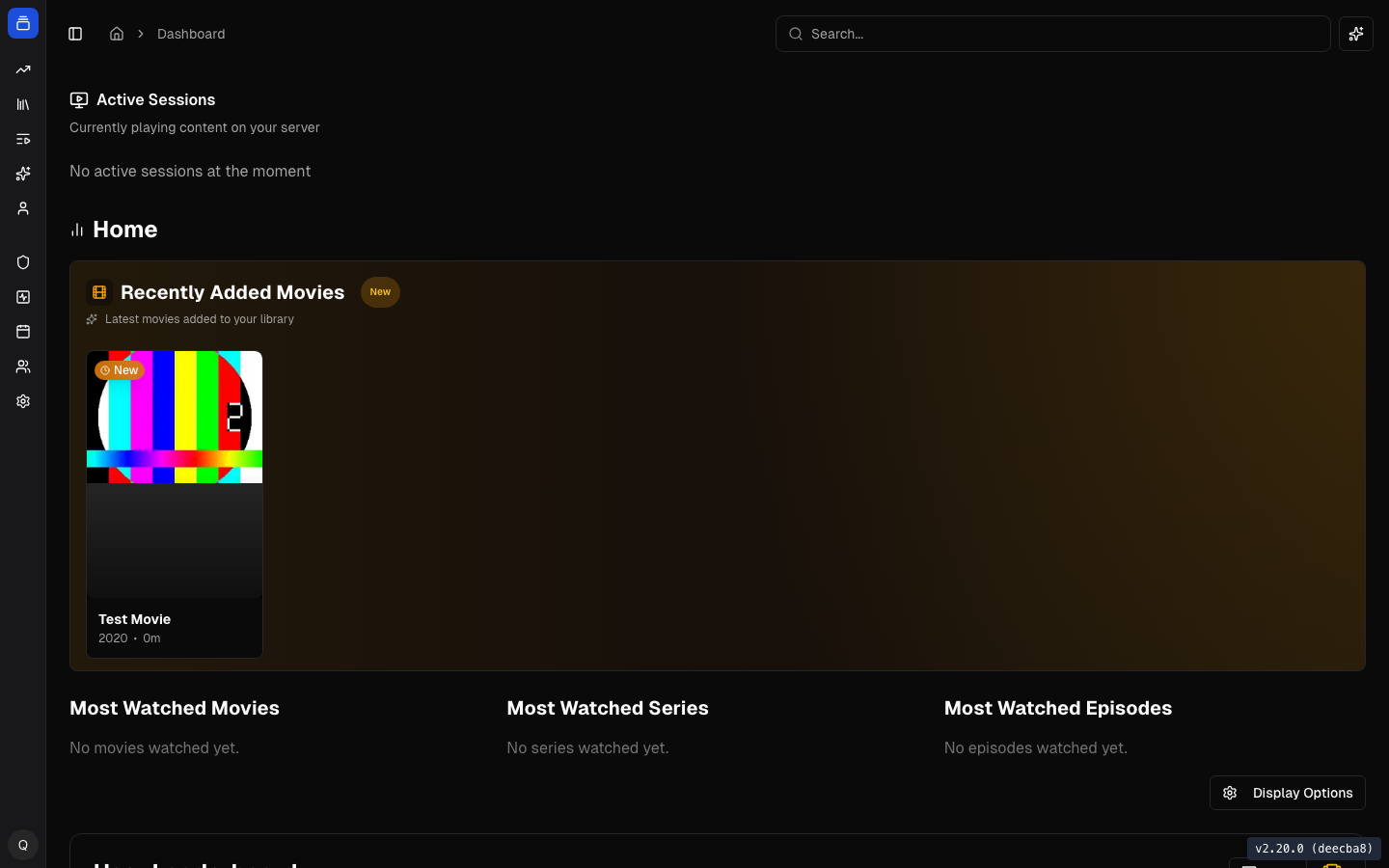The height and width of the screenshot is (868, 1389).
Task: Go to home via breadcrumb house icon
Action: [x=117, y=34]
